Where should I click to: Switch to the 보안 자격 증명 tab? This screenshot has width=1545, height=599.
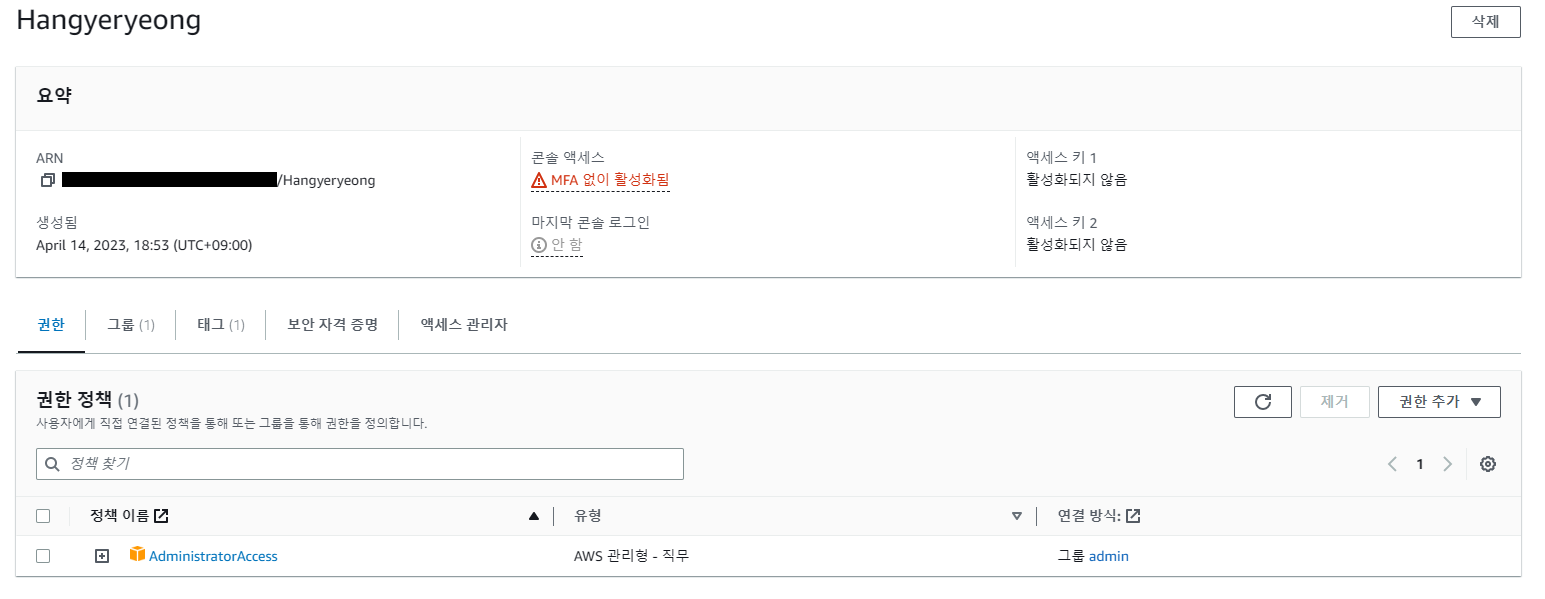[x=332, y=325]
